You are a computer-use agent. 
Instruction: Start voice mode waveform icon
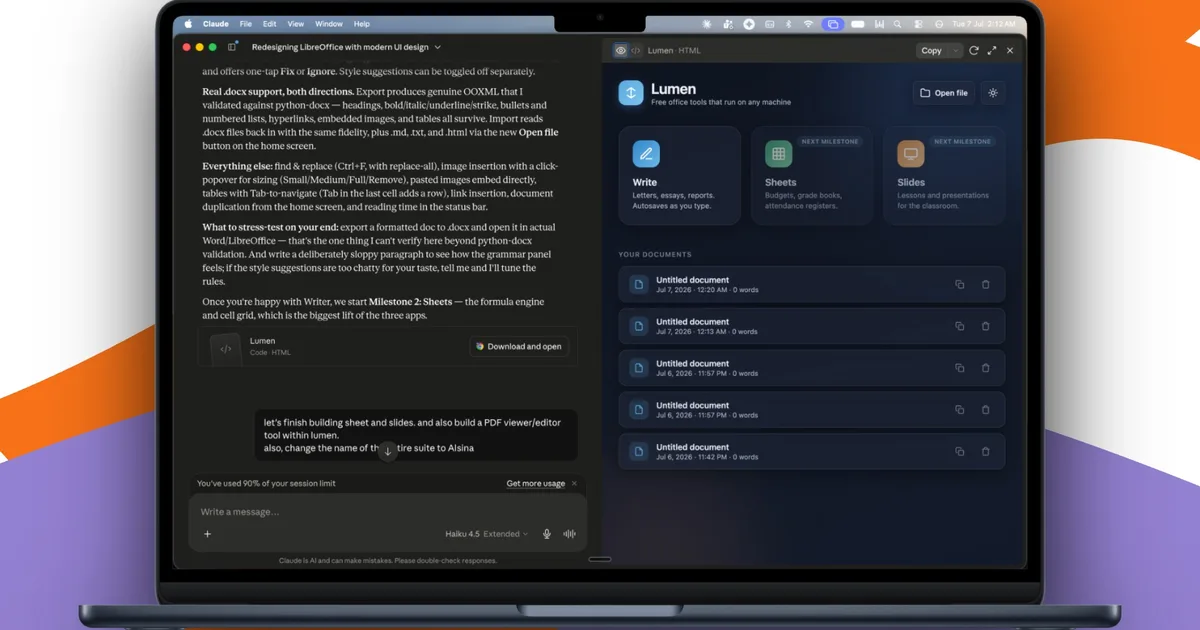(x=570, y=534)
